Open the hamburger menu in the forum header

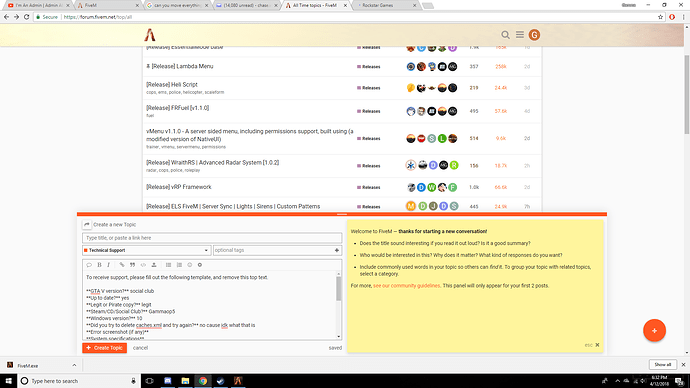(x=520, y=35)
